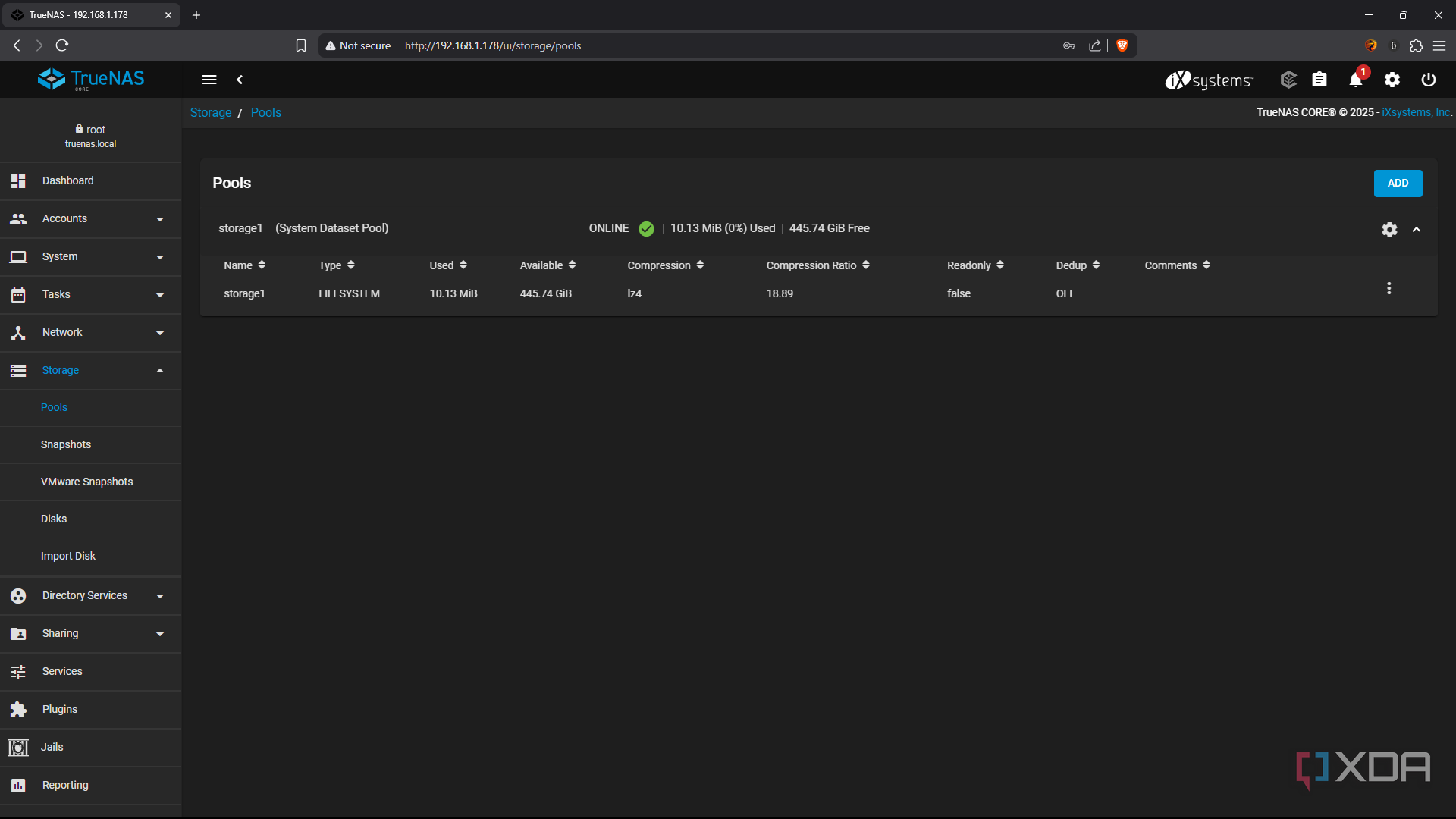The image size is (1456, 819).
Task: Open the Dashboard menu item
Action: click(91, 181)
